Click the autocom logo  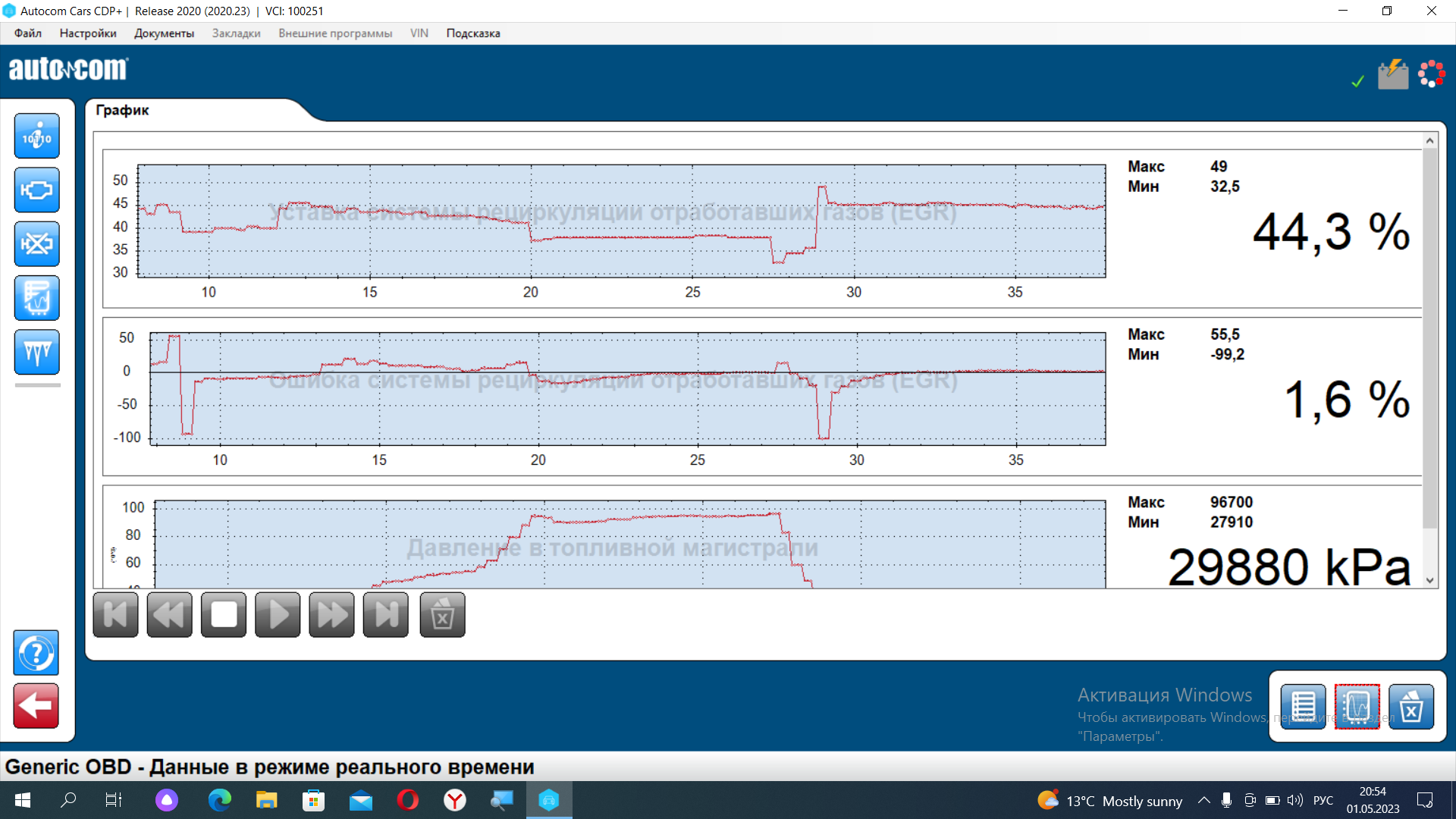tap(68, 69)
